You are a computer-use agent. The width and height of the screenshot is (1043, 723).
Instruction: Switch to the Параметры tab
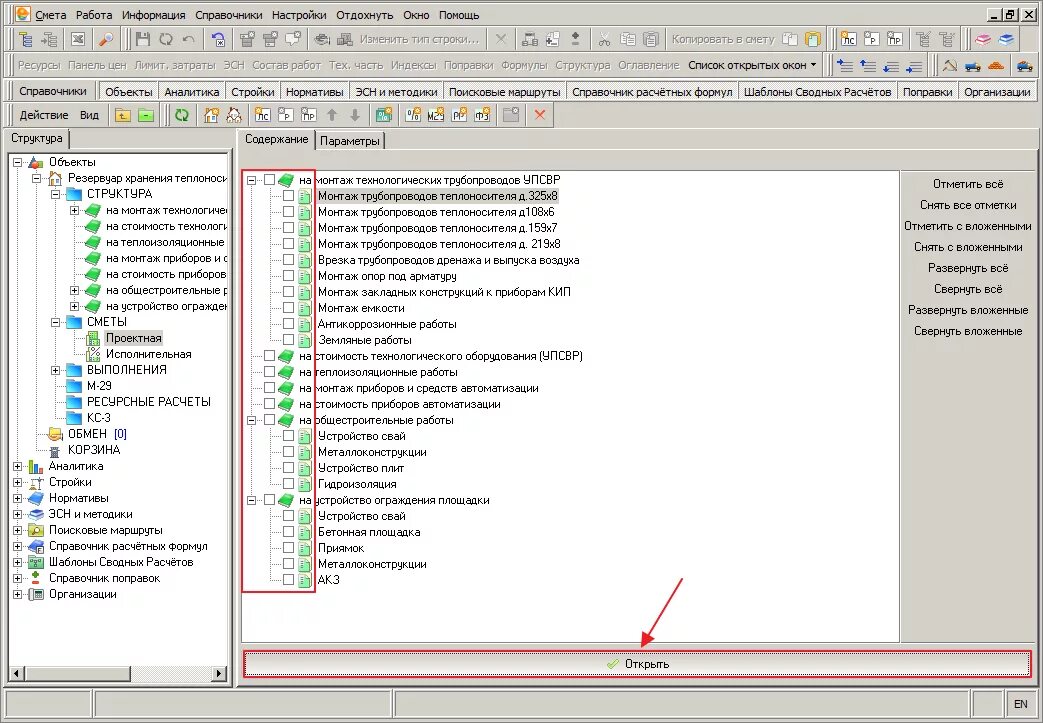coord(350,141)
